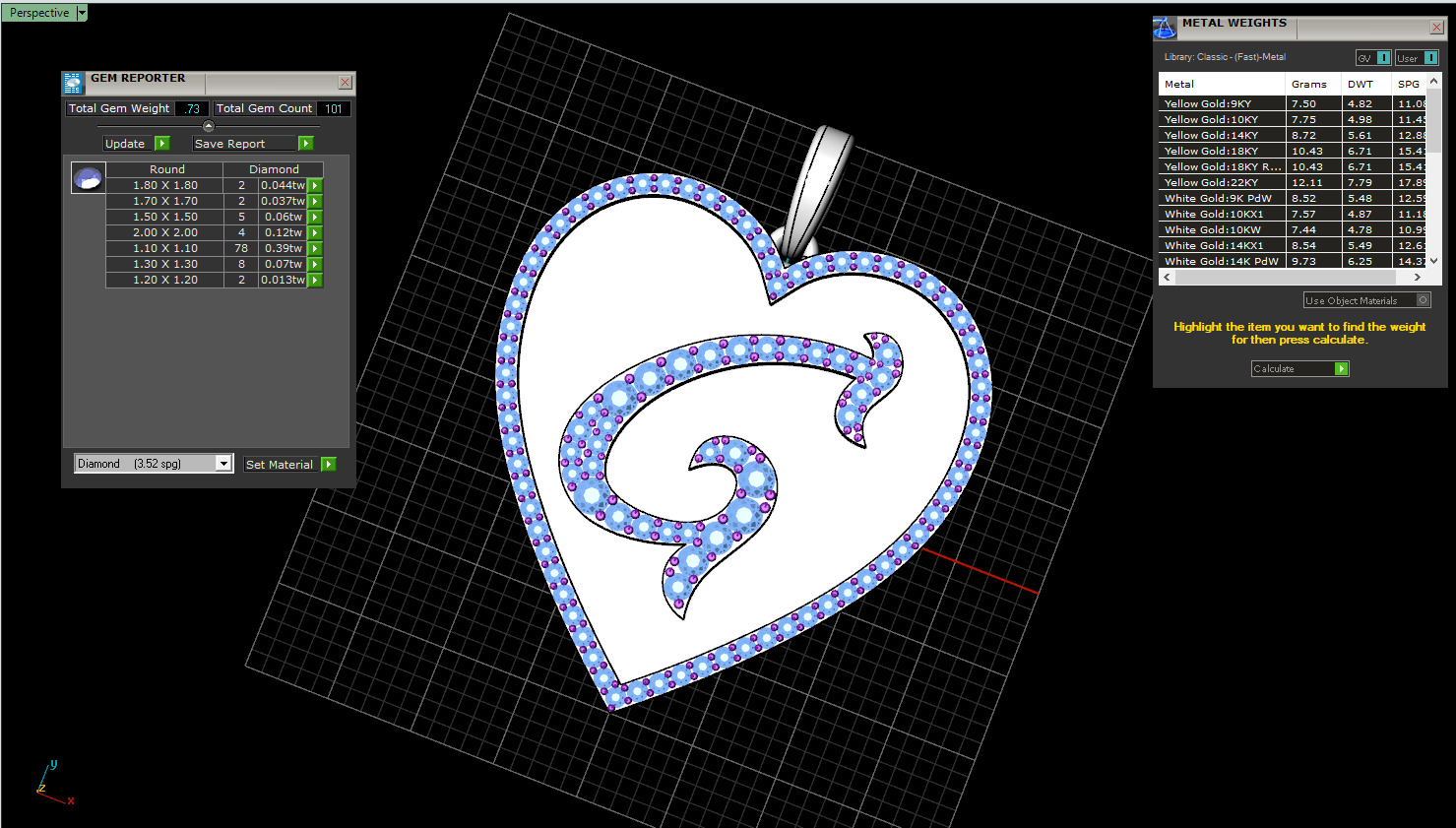Click green arrow on 1.20 X 1.20 row

coord(315,280)
